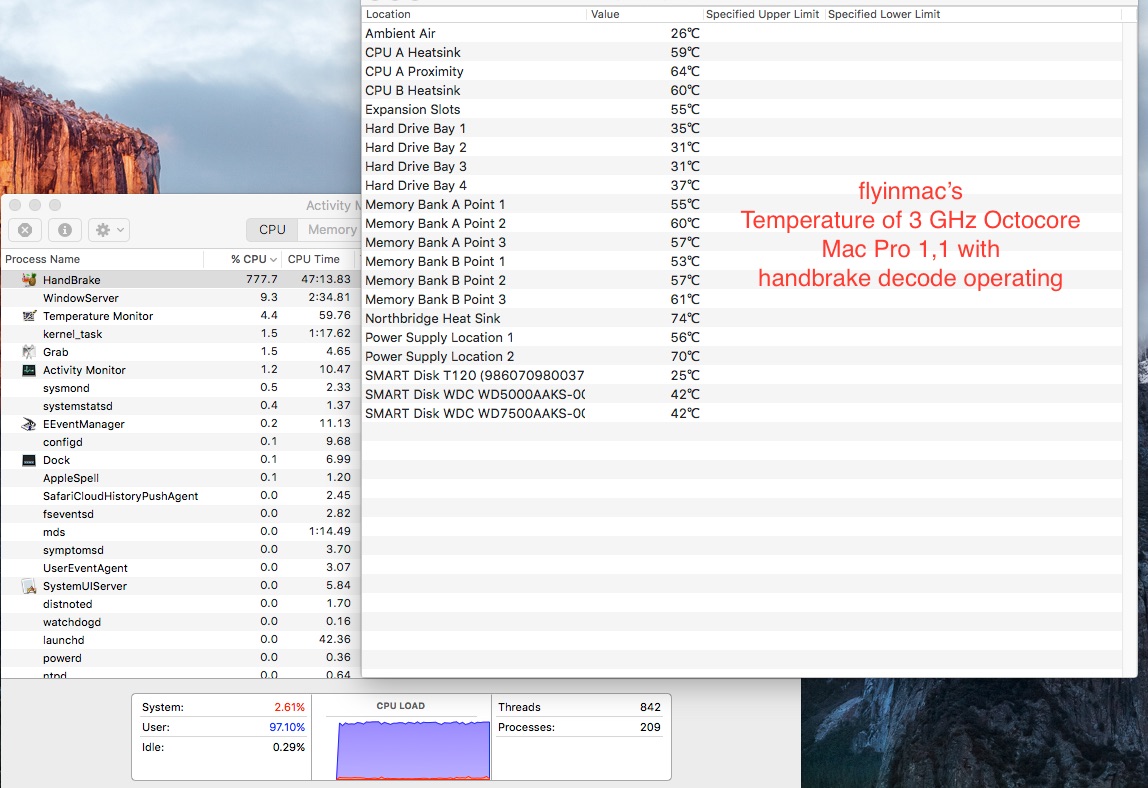Select the configd process row

[179, 442]
